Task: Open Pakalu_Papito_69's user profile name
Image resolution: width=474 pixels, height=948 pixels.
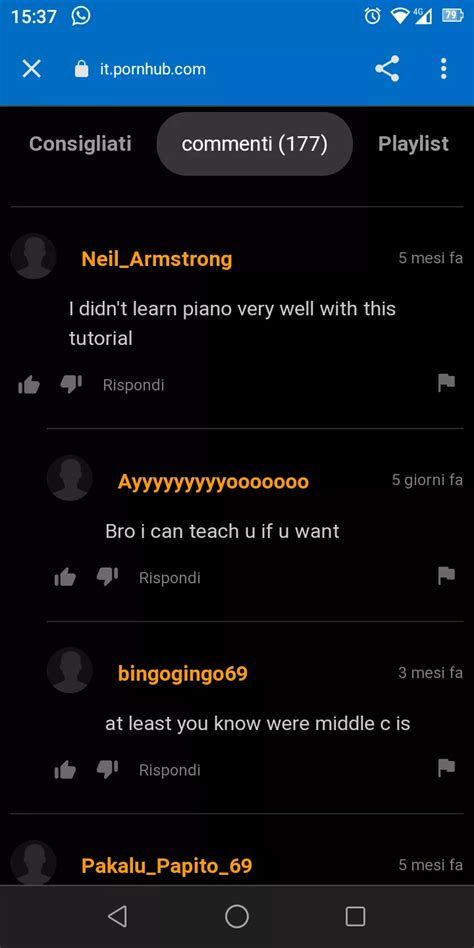Action: 167,866
